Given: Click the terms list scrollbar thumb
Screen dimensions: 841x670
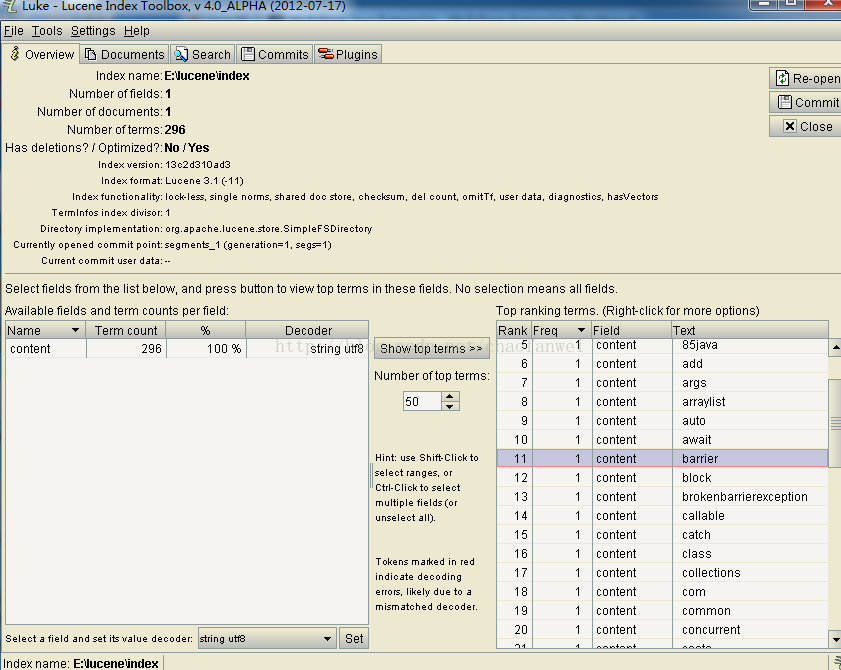Looking at the screenshot, I should [835, 424].
